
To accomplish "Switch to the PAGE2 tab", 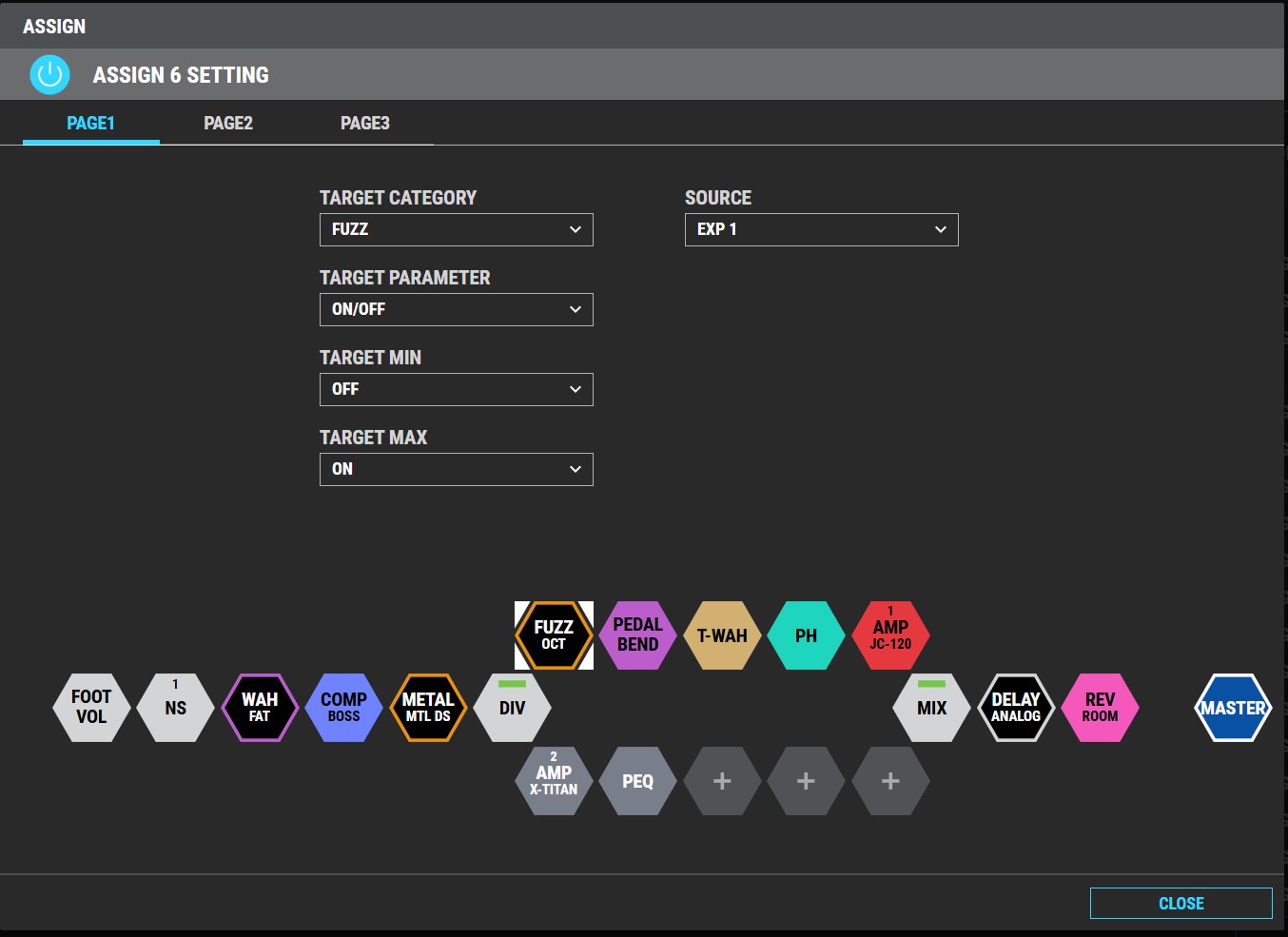I will [x=228, y=124].
